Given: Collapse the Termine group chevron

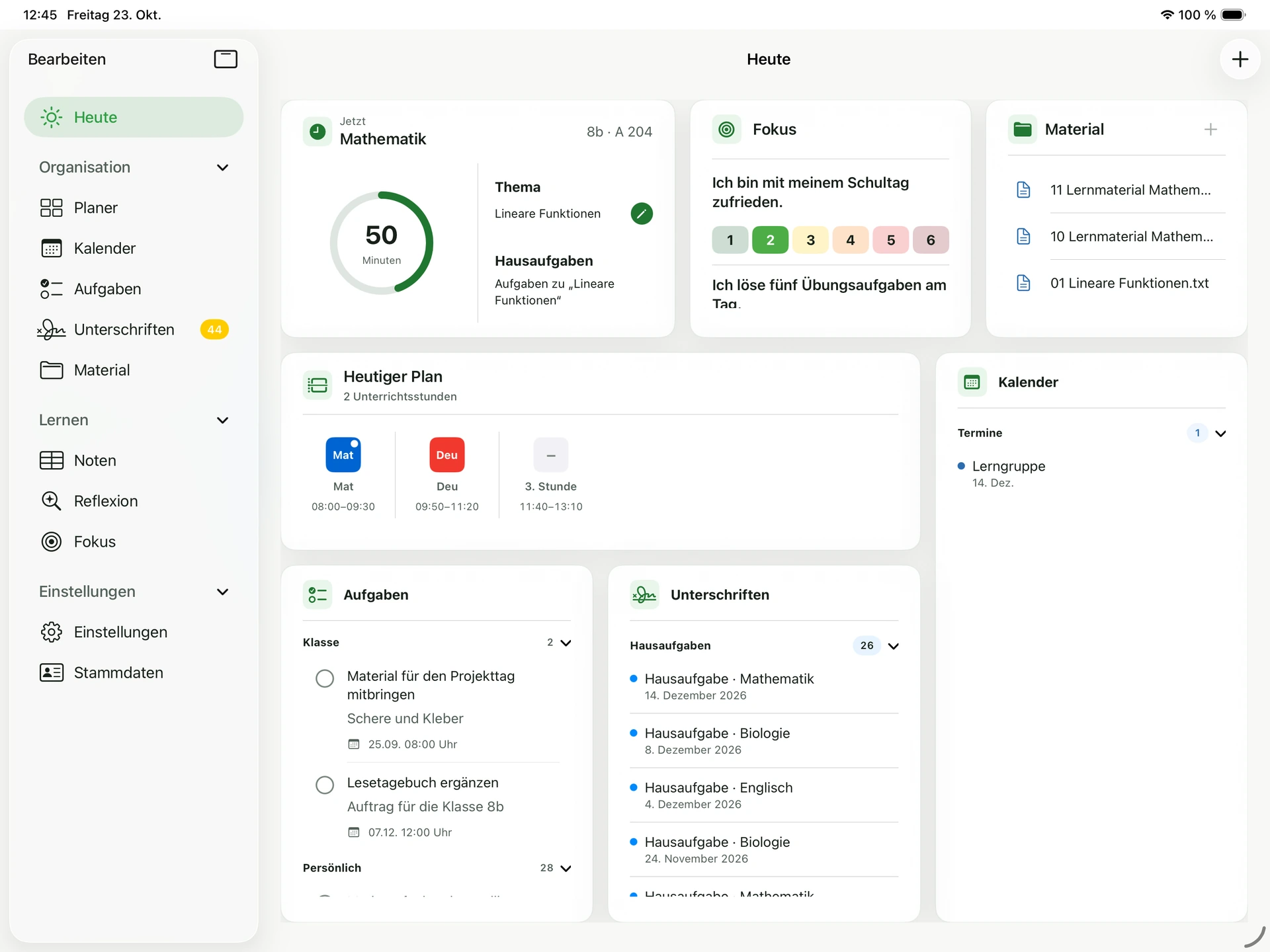Looking at the screenshot, I should click(x=1220, y=434).
